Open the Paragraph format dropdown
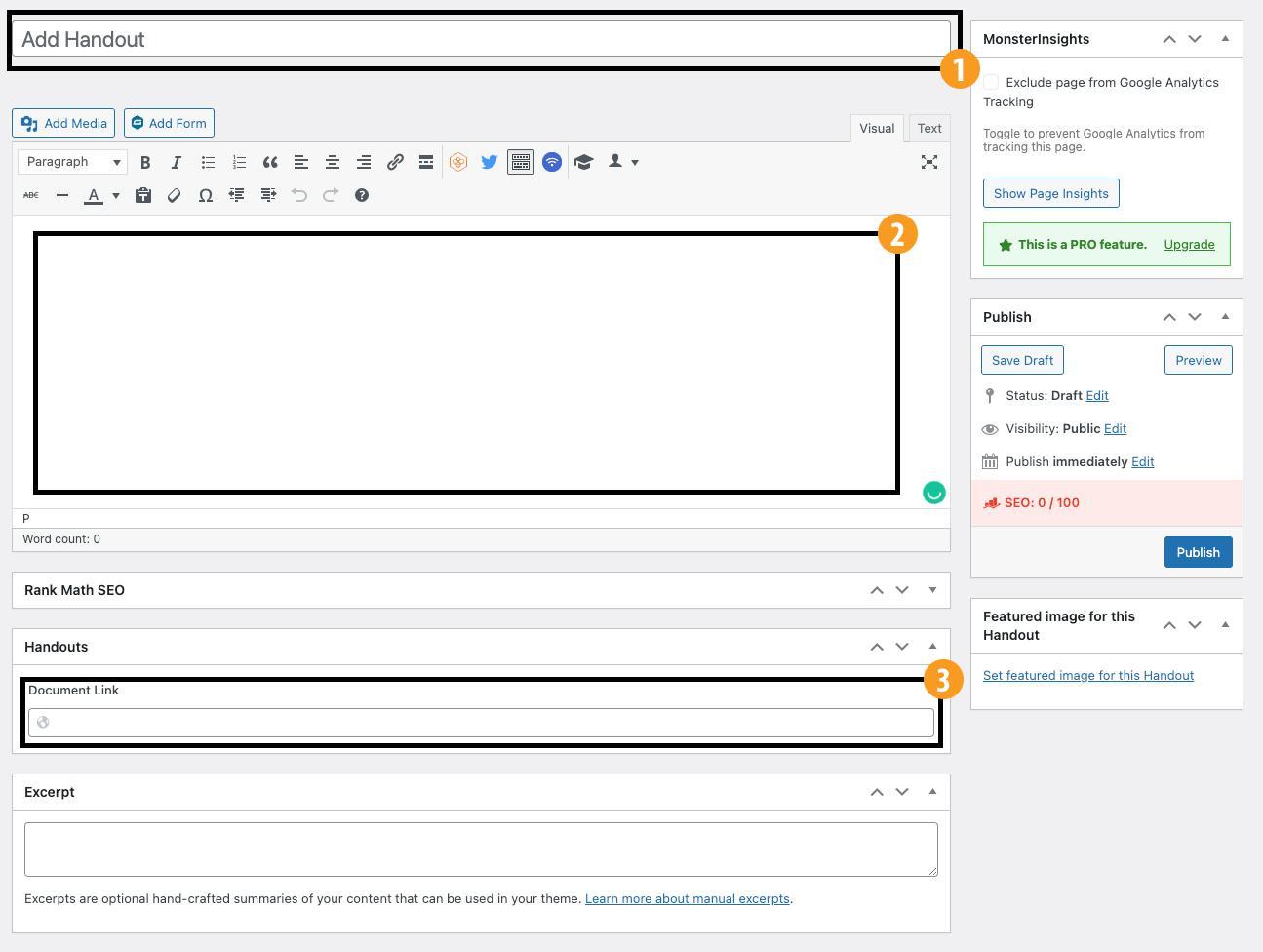 pos(73,162)
